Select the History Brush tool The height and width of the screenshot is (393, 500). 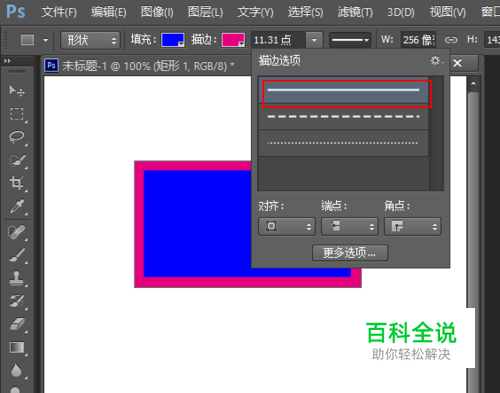tap(17, 301)
